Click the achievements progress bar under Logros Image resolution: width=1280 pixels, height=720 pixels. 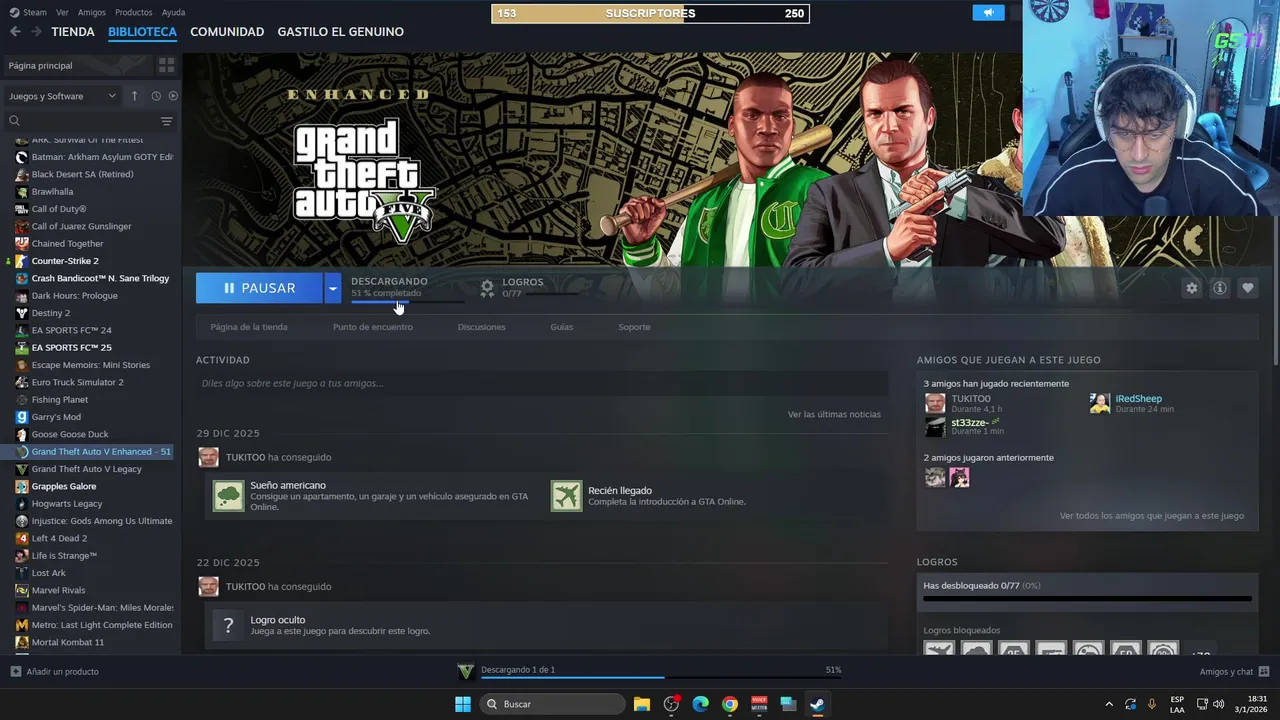click(1087, 599)
